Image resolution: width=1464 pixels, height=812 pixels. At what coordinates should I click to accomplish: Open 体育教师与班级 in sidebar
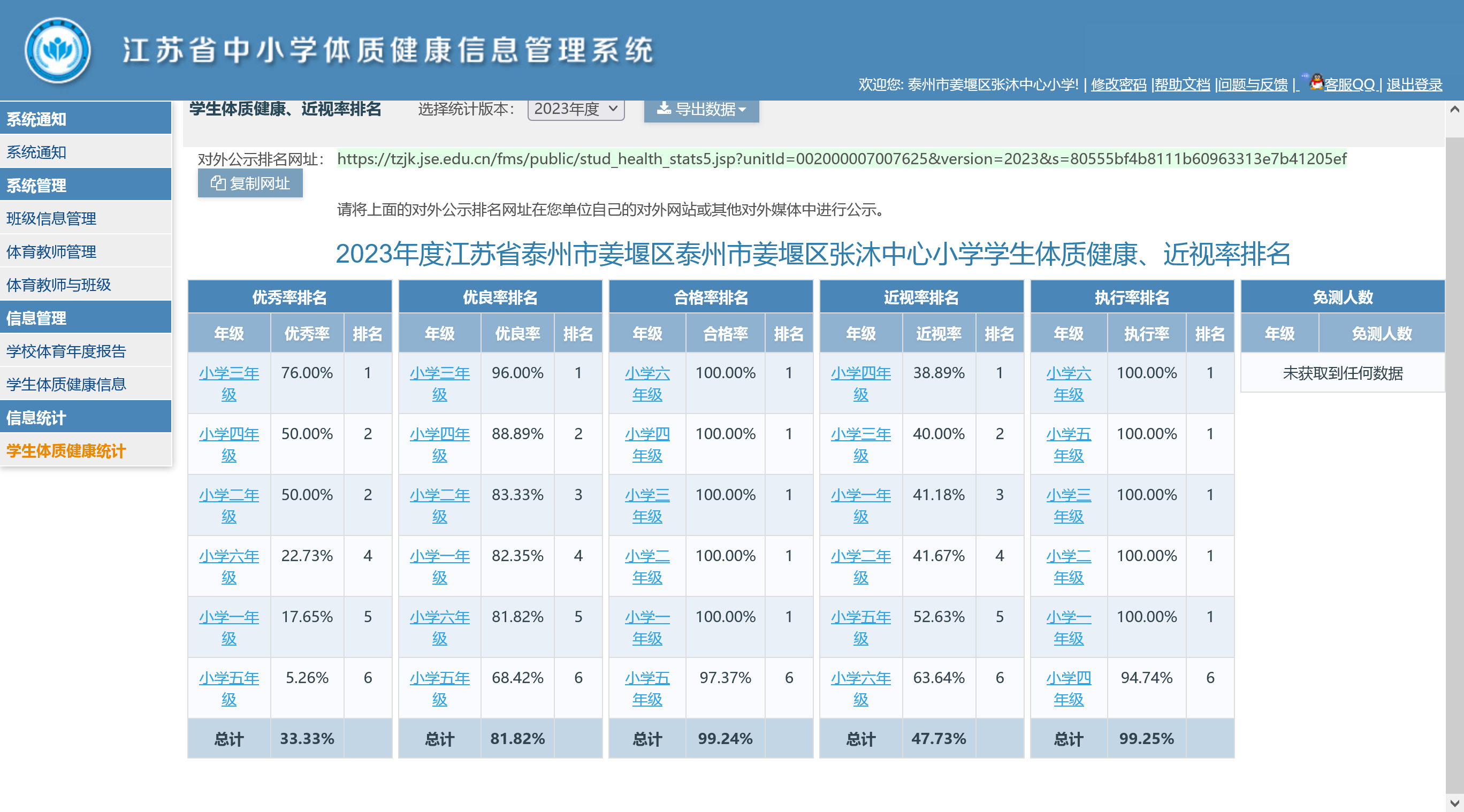[x=85, y=285]
